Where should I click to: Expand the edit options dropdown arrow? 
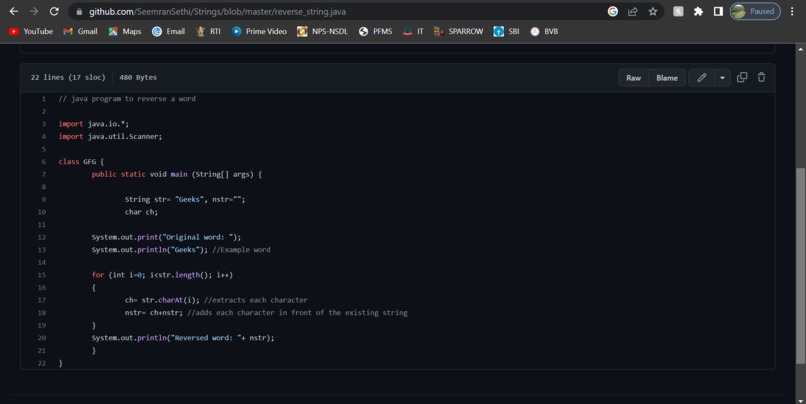[x=722, y=78]
